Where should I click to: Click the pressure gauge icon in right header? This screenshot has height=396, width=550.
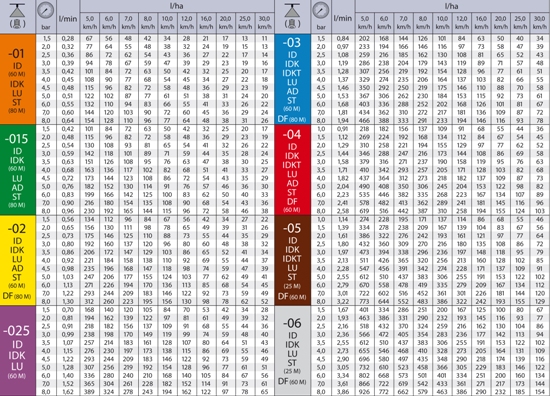[321, 10]
